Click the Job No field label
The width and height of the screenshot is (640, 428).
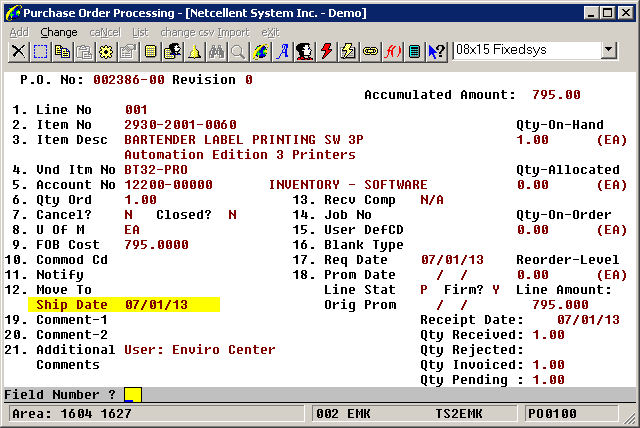(x=347, y=215)
